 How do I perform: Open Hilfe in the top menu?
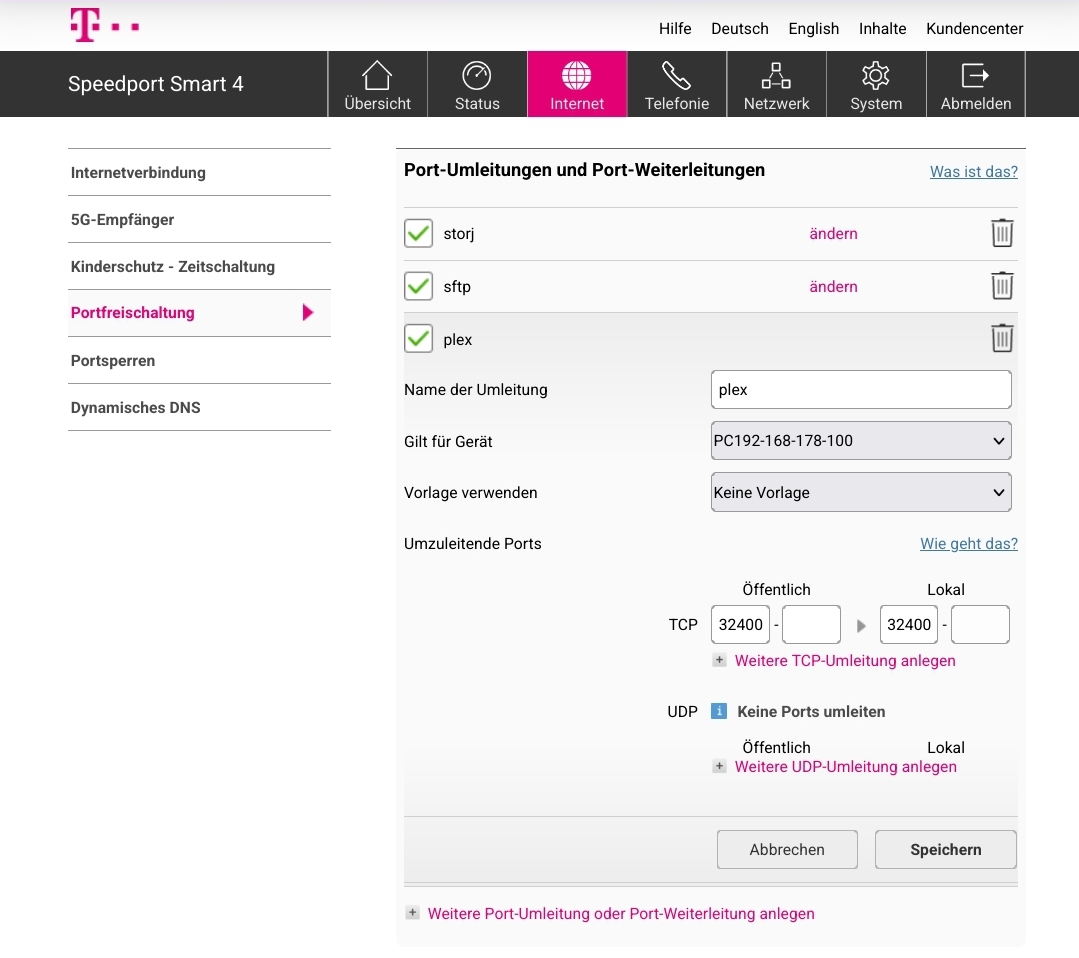tap(675, 29)
